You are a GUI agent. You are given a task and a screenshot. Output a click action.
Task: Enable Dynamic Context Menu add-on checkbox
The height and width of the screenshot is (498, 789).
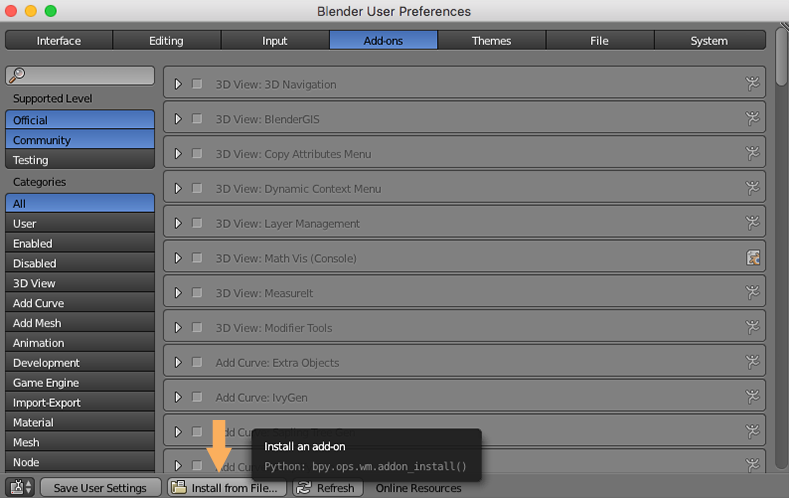click(197, 188)
